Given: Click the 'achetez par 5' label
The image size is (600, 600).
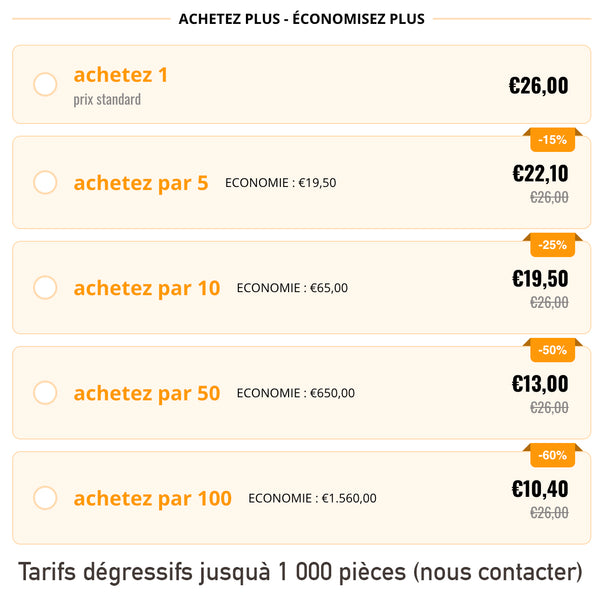Looking at the screenshot, I should click(141, 183).
